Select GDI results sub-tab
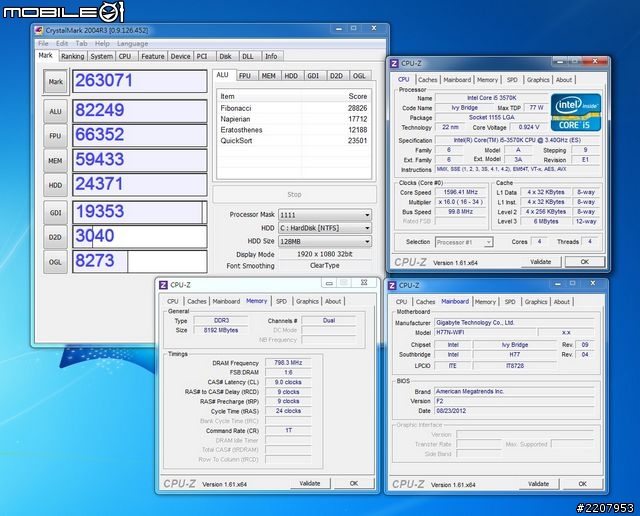The height and width of the screenshot is (516, 640). tap(313, 76)
